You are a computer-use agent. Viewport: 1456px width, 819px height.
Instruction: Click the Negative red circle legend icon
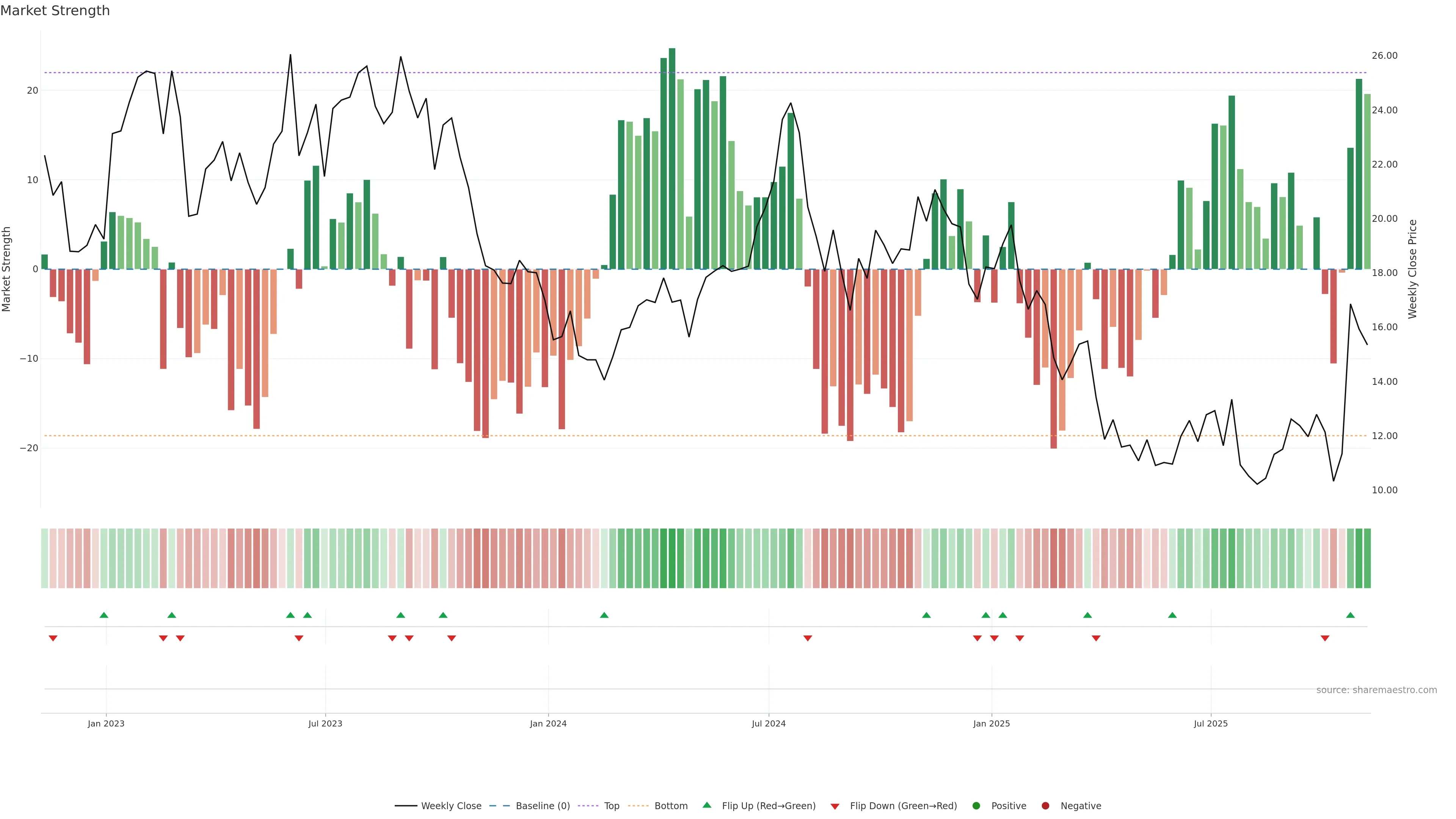coord(1045,806)
